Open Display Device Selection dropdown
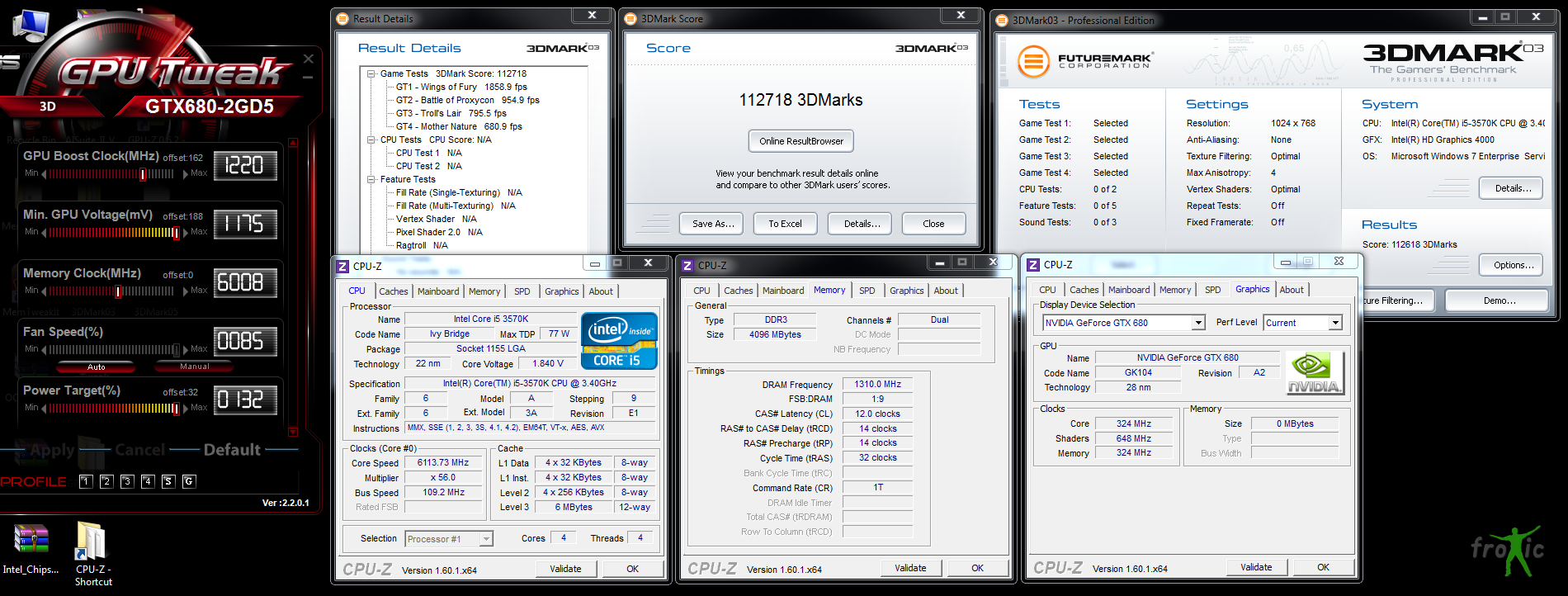This screenshot has height=596, width=1568. point(1198,323)
